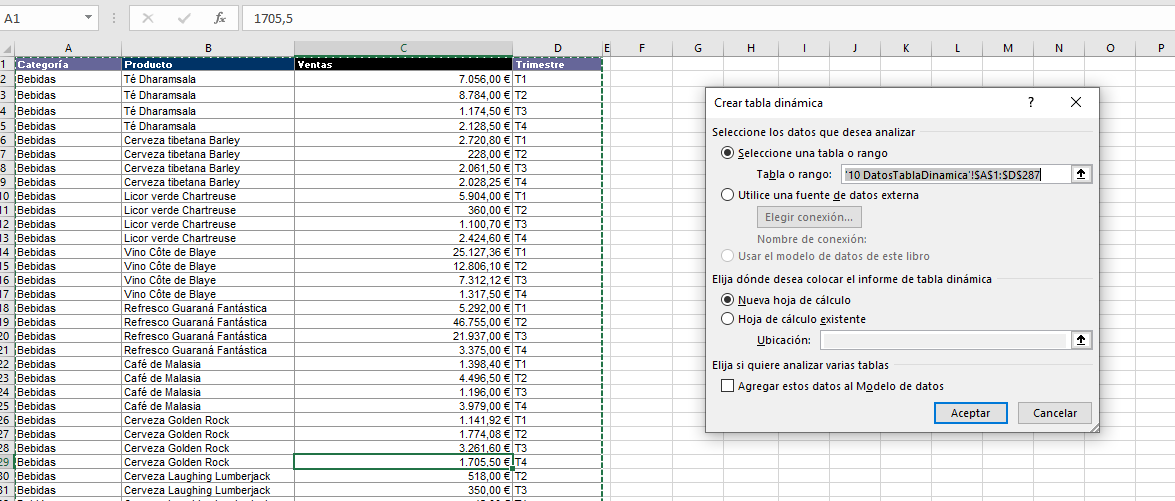
Task: Click the Ubicación range picker icon
Action: click(1081, 340)
